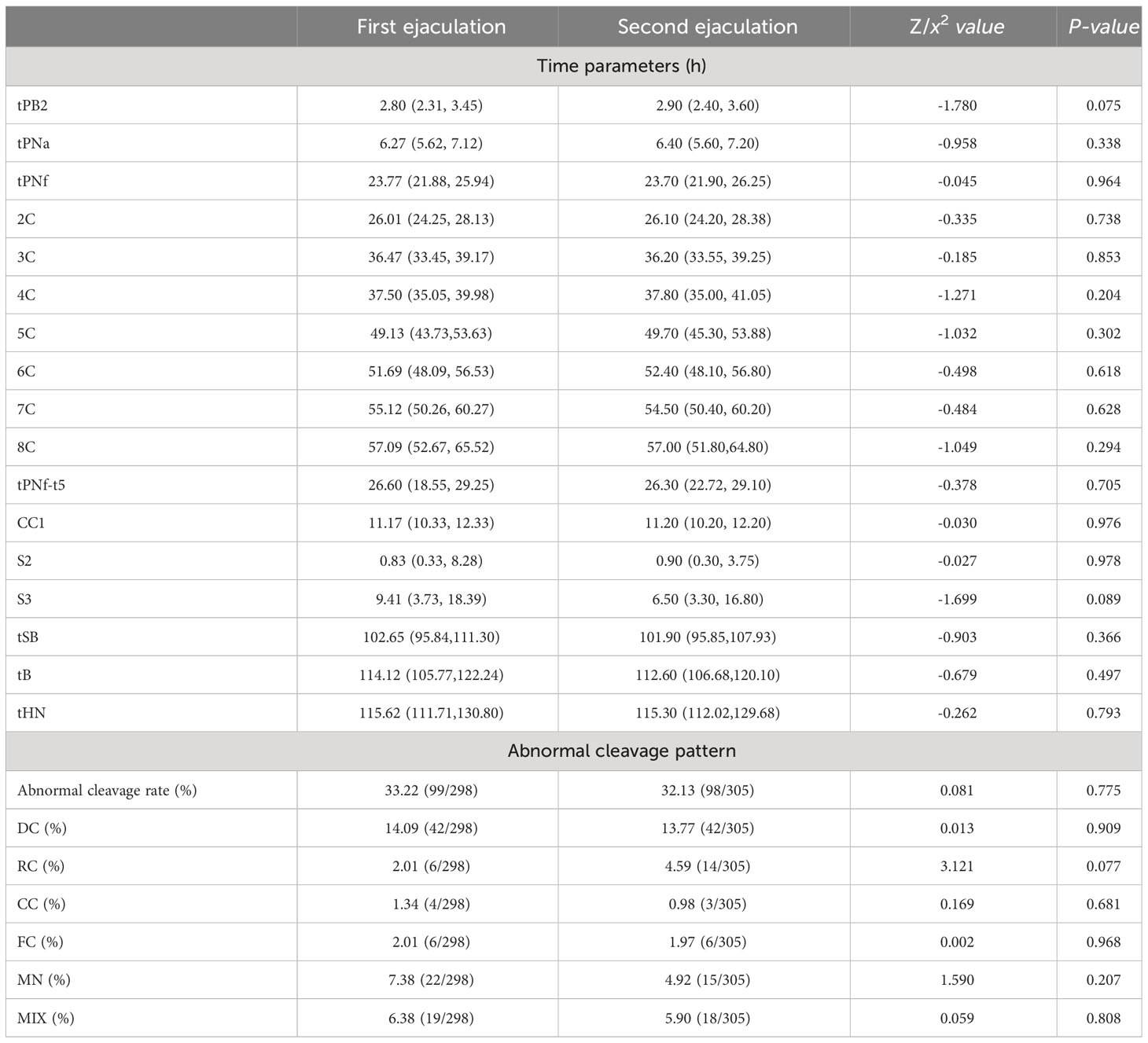
Task: Select the cell '0.98 (3/305)'
Action: [707, 905]
